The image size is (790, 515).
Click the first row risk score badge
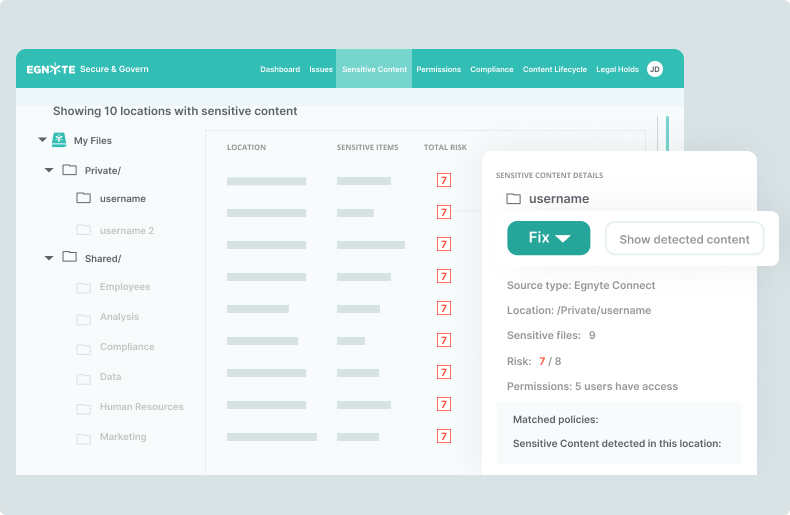(x=444, y=180)
